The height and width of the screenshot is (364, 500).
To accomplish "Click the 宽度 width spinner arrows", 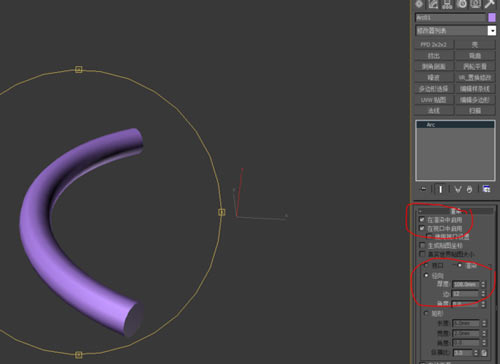I will (x=484, y=333).
